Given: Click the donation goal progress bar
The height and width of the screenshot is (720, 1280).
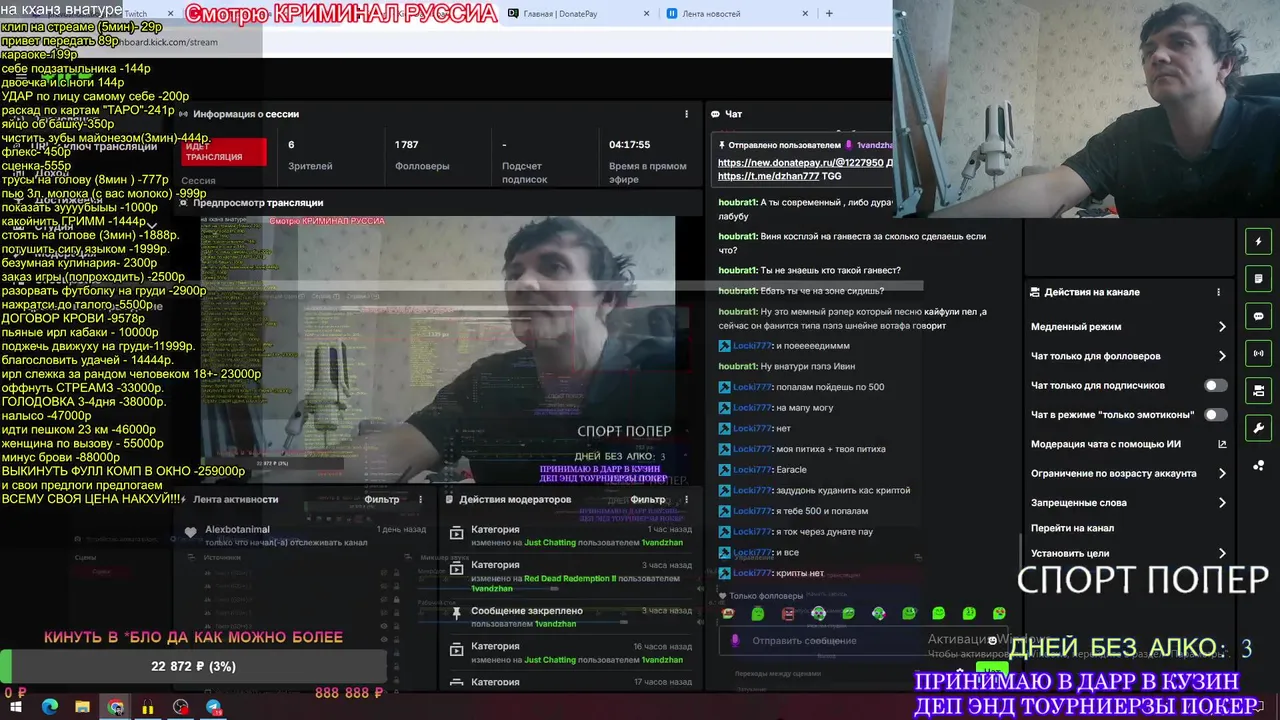Looking at the screenshot, I should (x=193, y=666).
